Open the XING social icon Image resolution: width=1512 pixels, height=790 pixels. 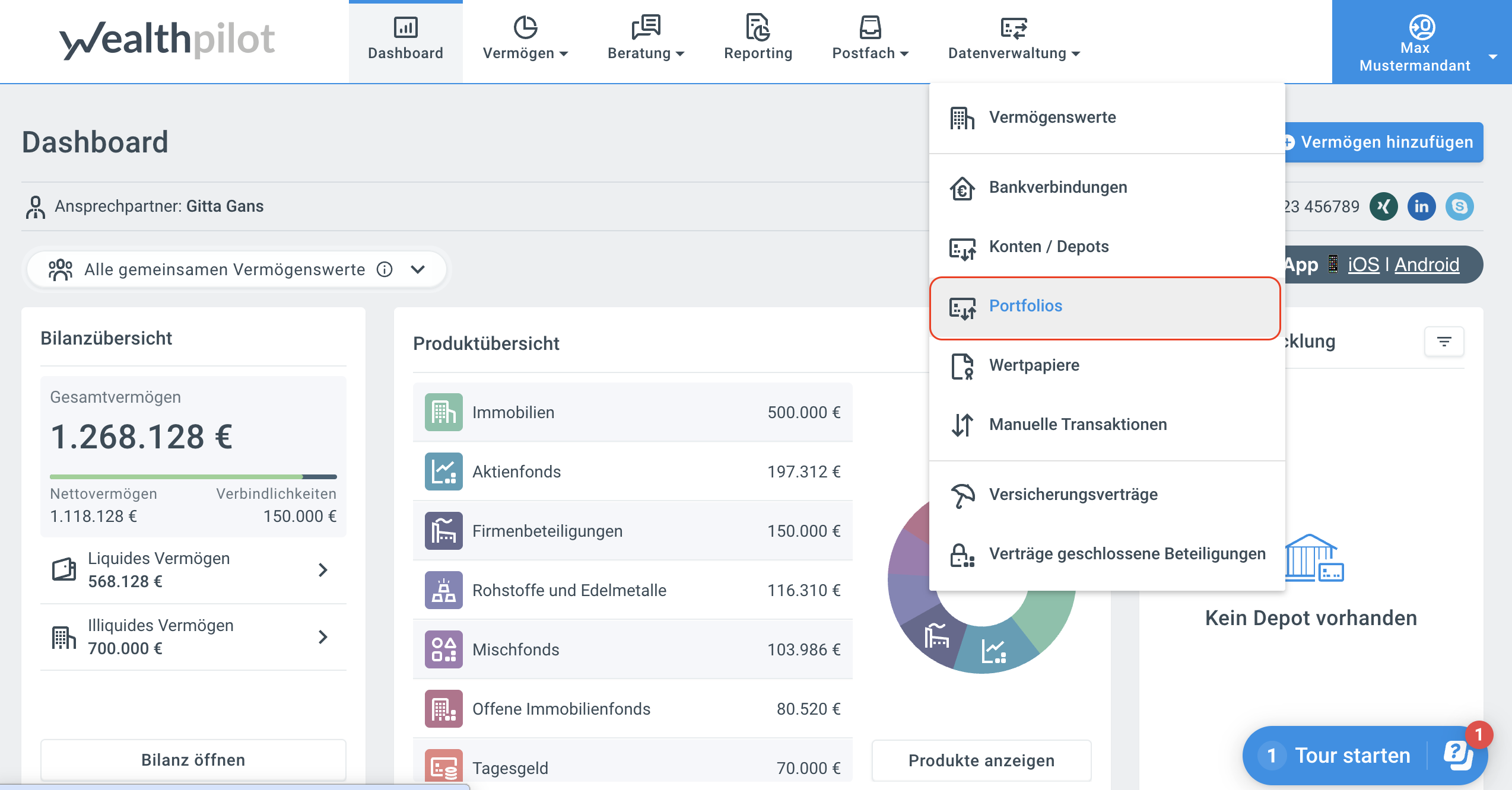(x=1383, y=206)
